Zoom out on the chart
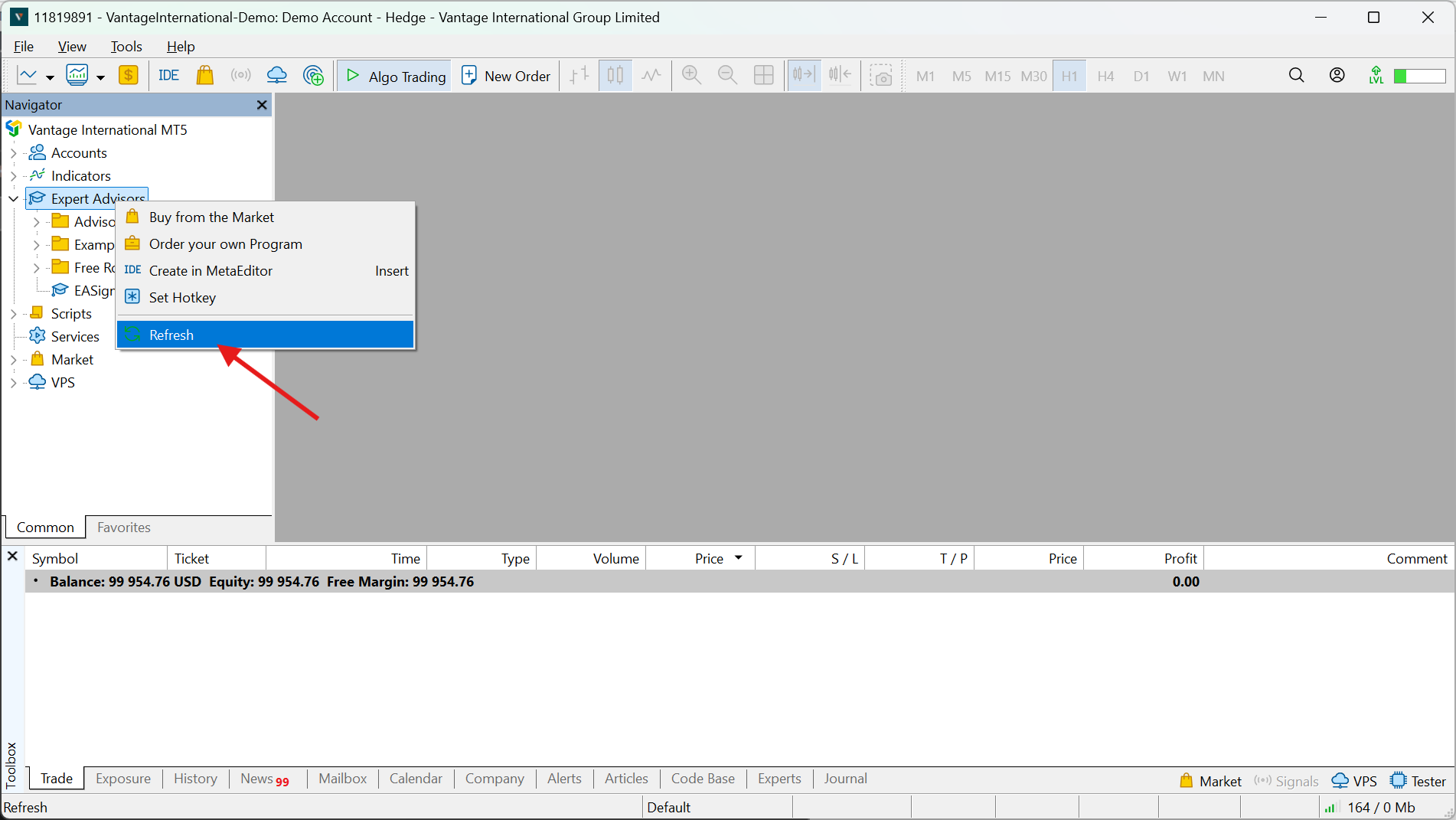Image resolution: width=1456 pixels, height=820 pixels. [x=727, y=75]
